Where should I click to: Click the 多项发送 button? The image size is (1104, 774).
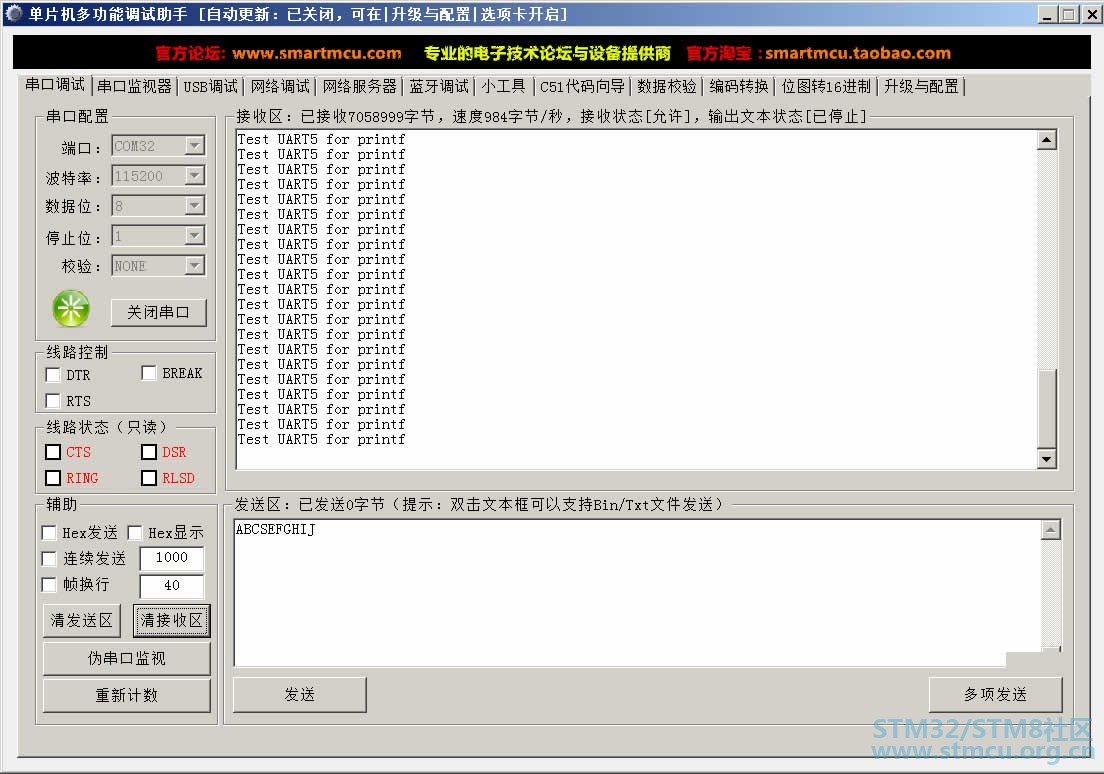click(995, 695)
